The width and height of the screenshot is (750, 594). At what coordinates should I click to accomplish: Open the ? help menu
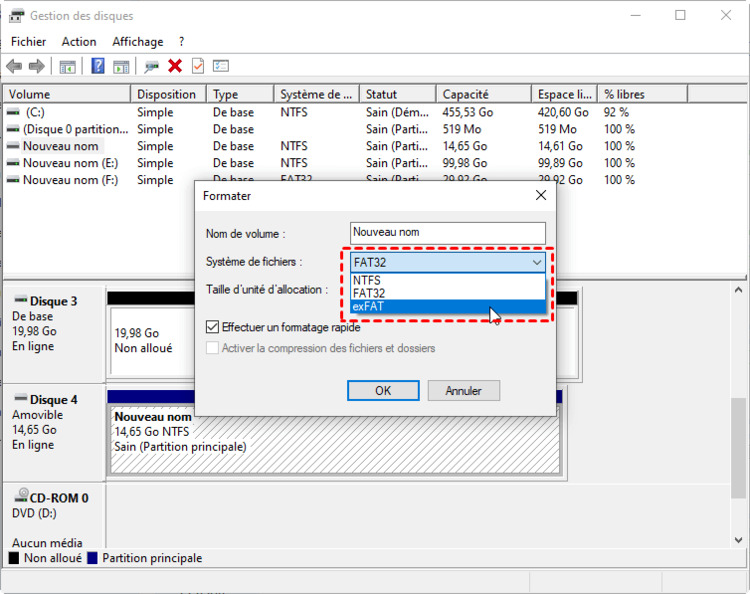click(181, 42)
